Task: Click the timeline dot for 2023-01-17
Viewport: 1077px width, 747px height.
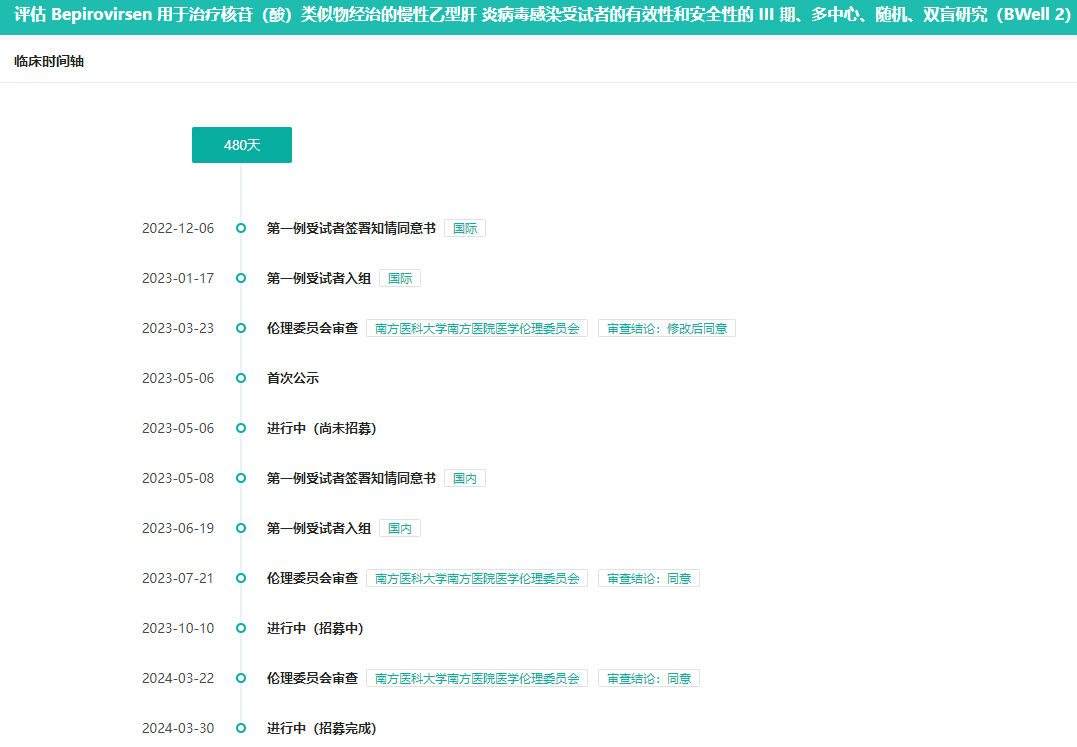Action: [x=241, y=278]
